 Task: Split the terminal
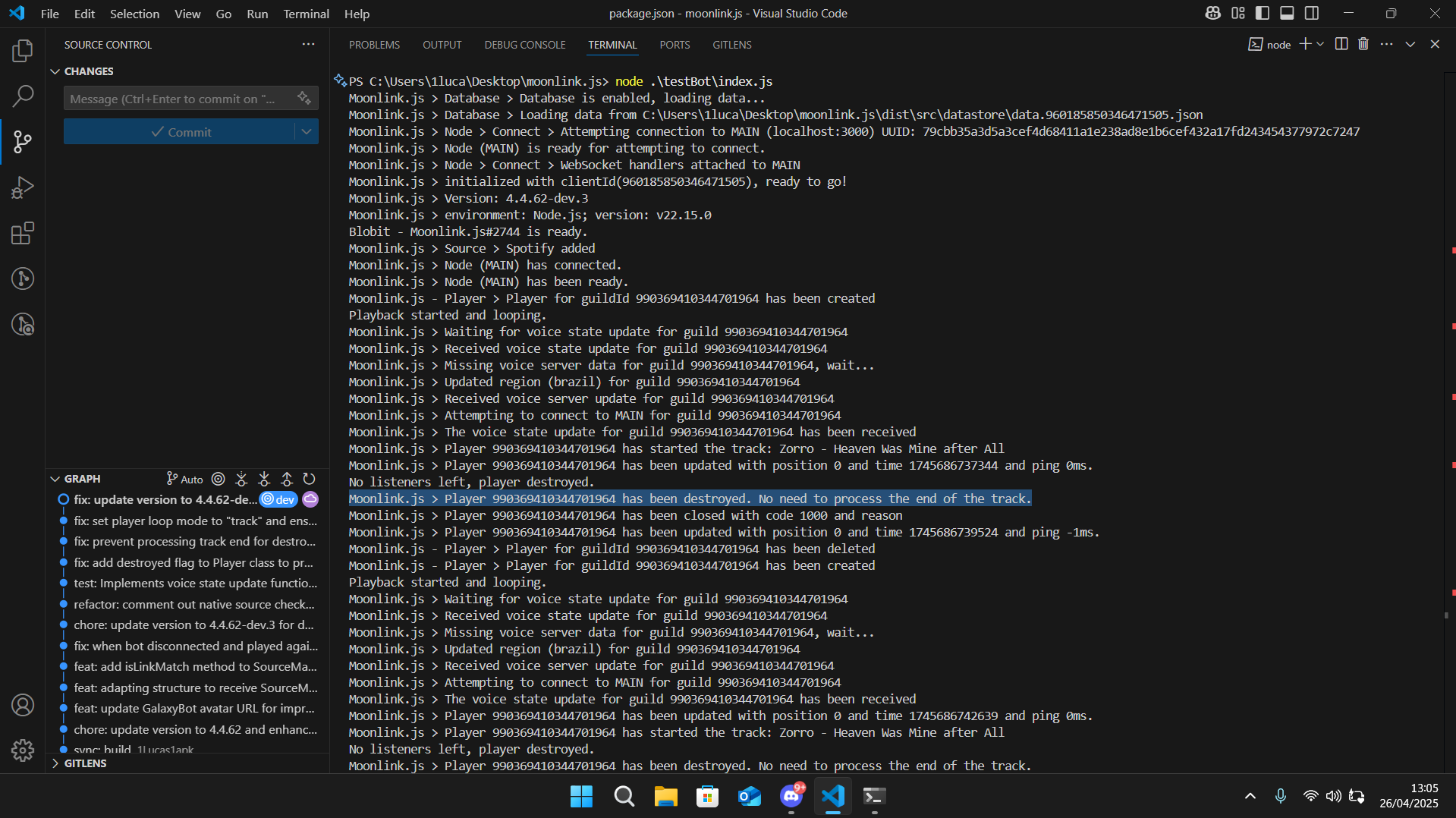1341,44
